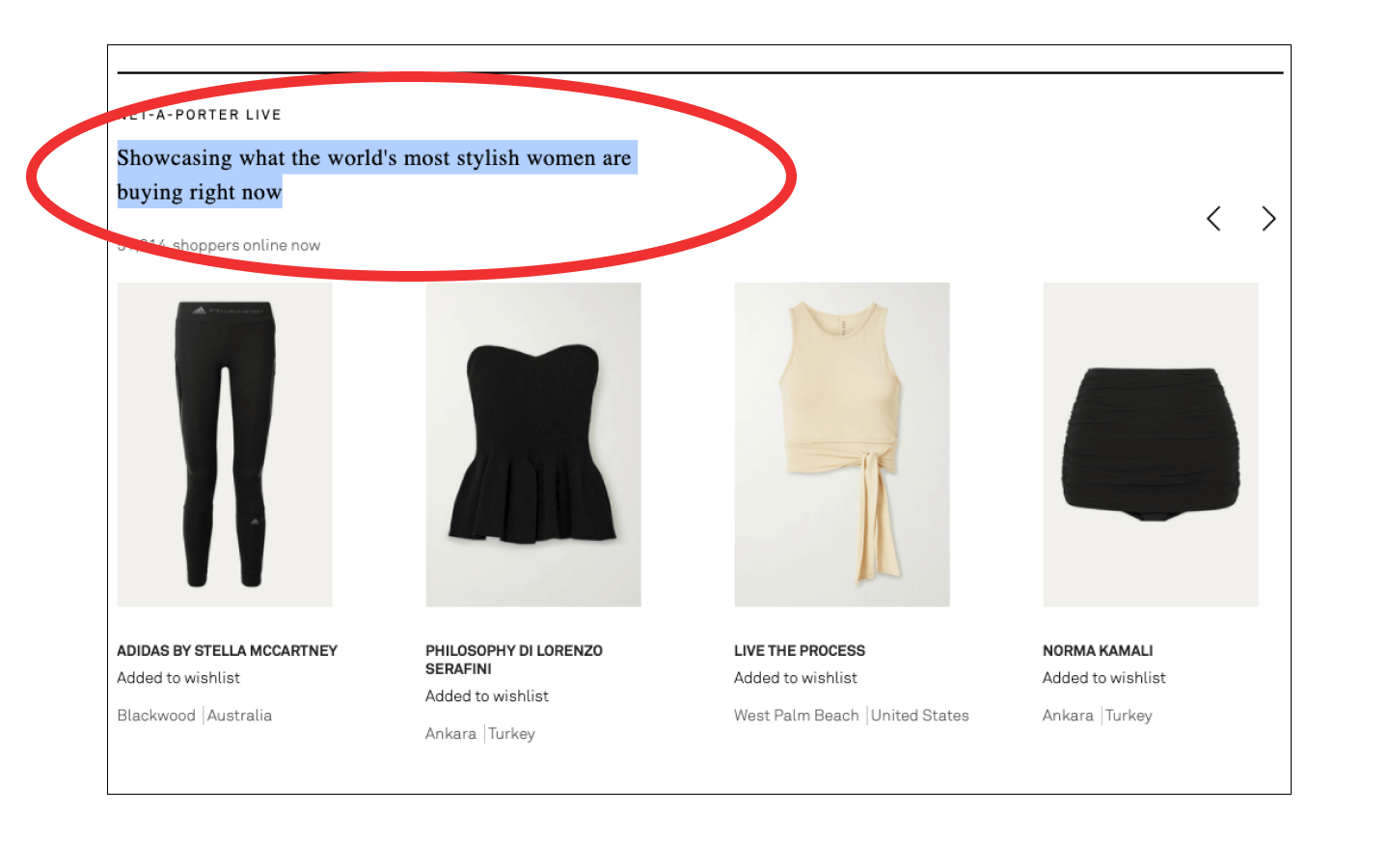Screen dimensions: 1389x868
Task: Click the NET-A-PORTER LIVE heading
Action: (x=200, y=115)
